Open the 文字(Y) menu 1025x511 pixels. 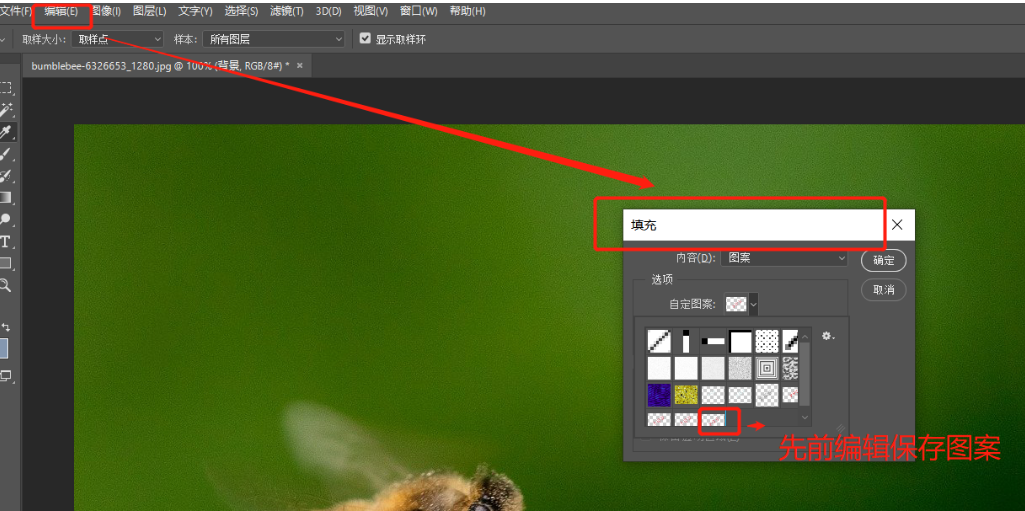pyautogui.click(x=195, y=11)
